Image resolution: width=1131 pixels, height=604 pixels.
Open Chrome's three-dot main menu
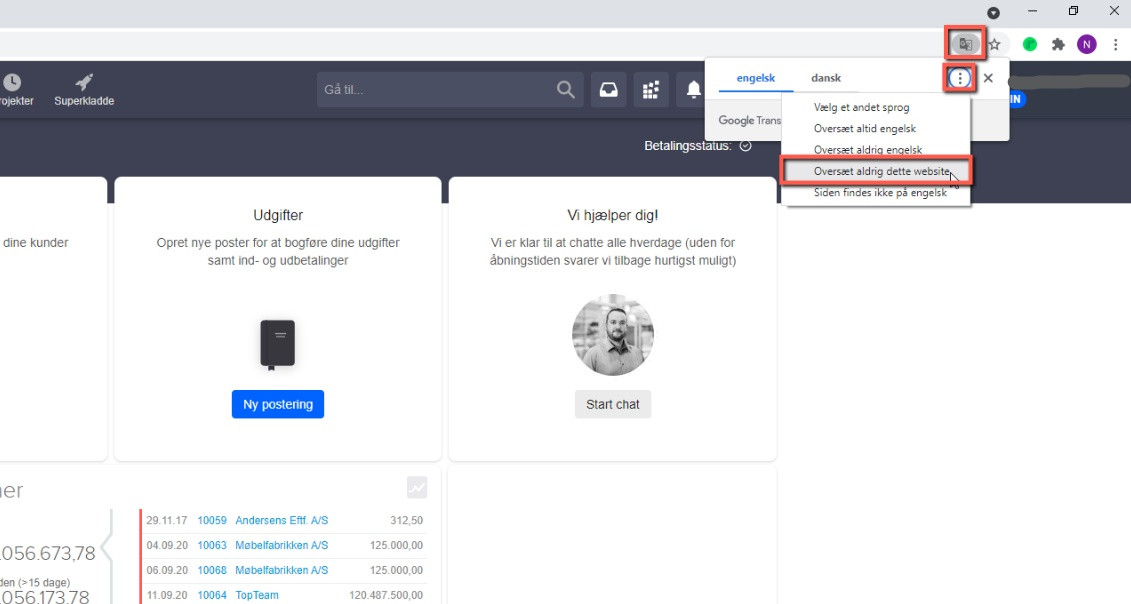coord(1115,44)
